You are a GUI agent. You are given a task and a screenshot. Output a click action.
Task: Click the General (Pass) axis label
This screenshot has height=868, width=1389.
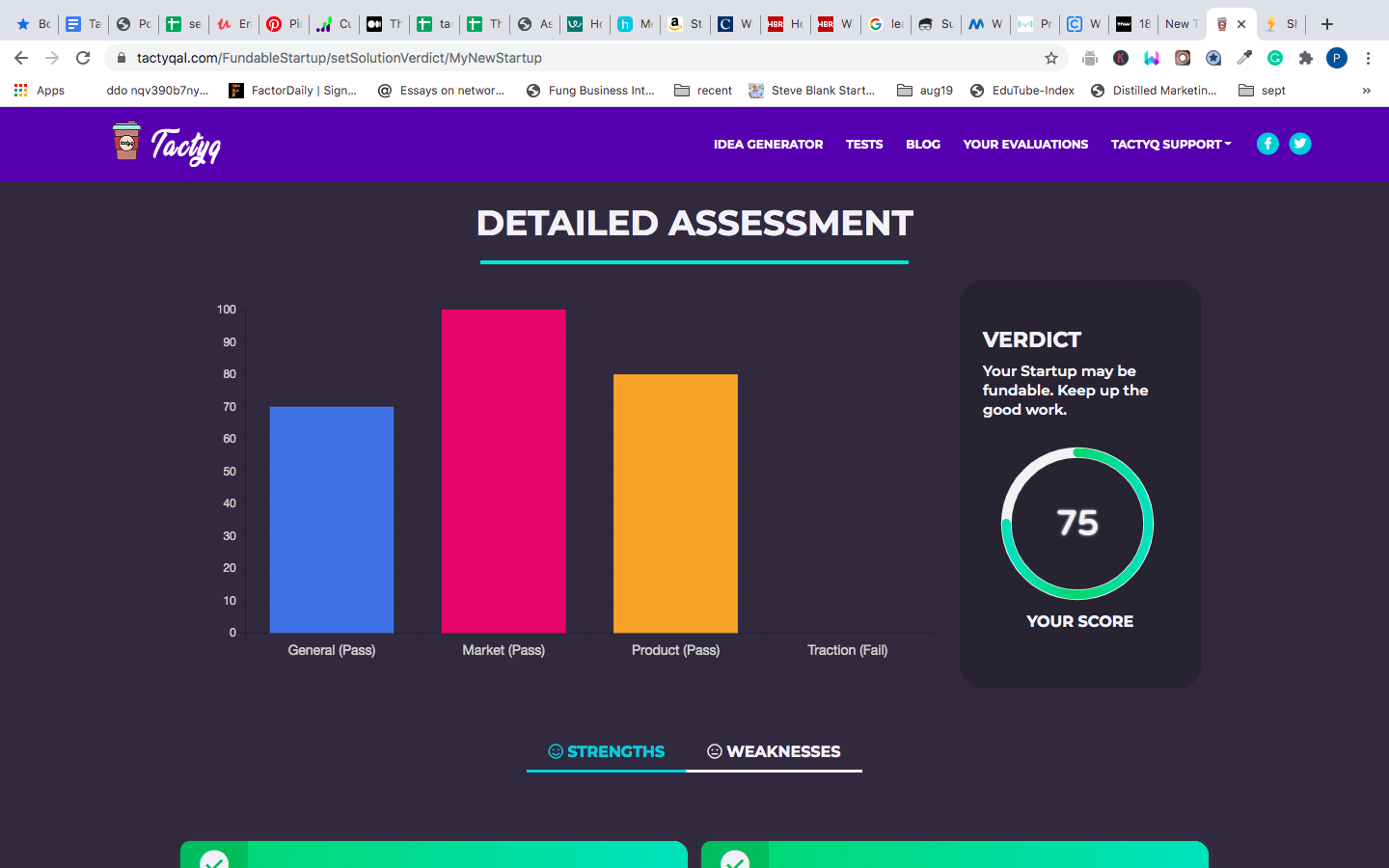332,650
